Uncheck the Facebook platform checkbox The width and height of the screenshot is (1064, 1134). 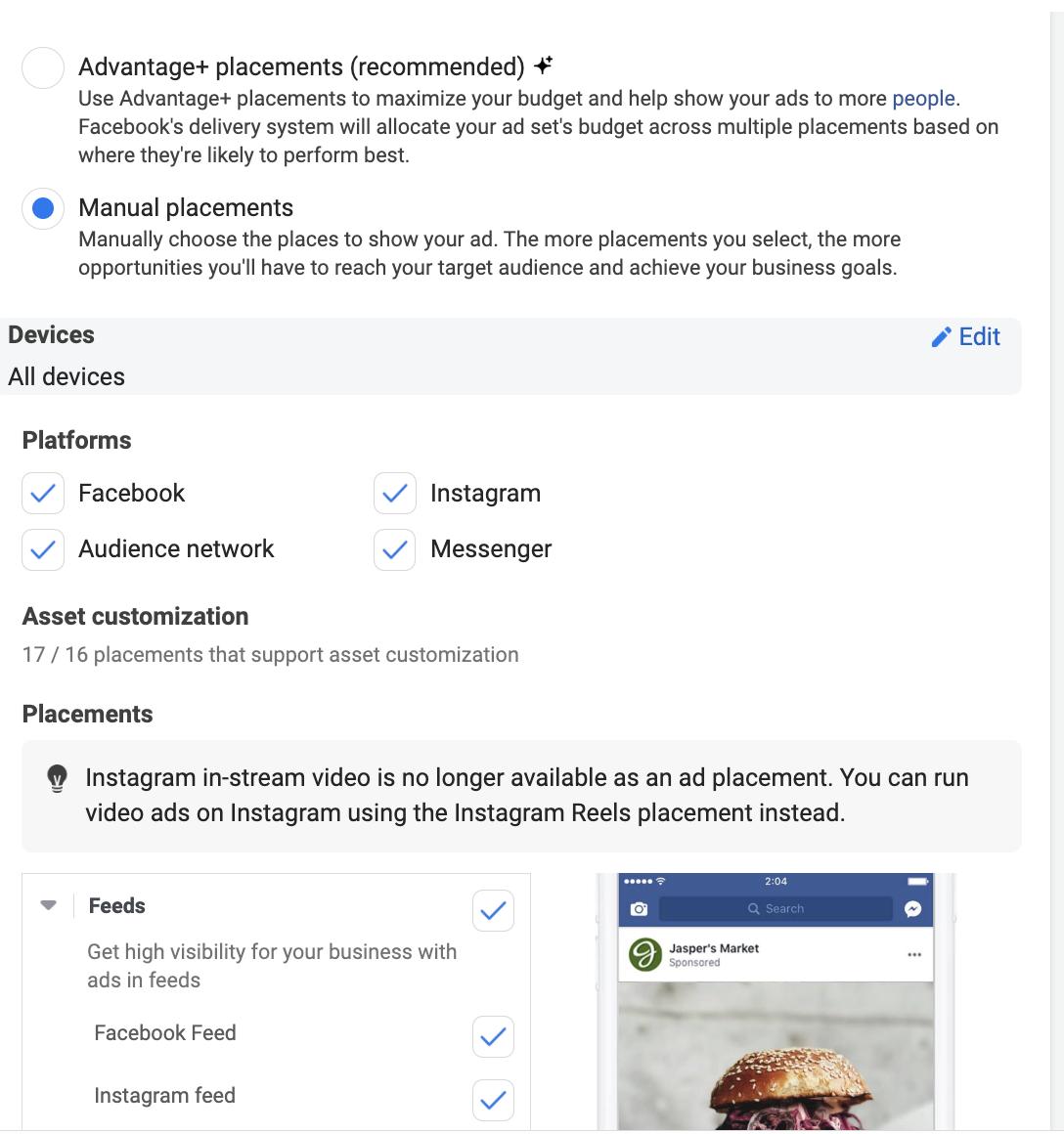42,494
